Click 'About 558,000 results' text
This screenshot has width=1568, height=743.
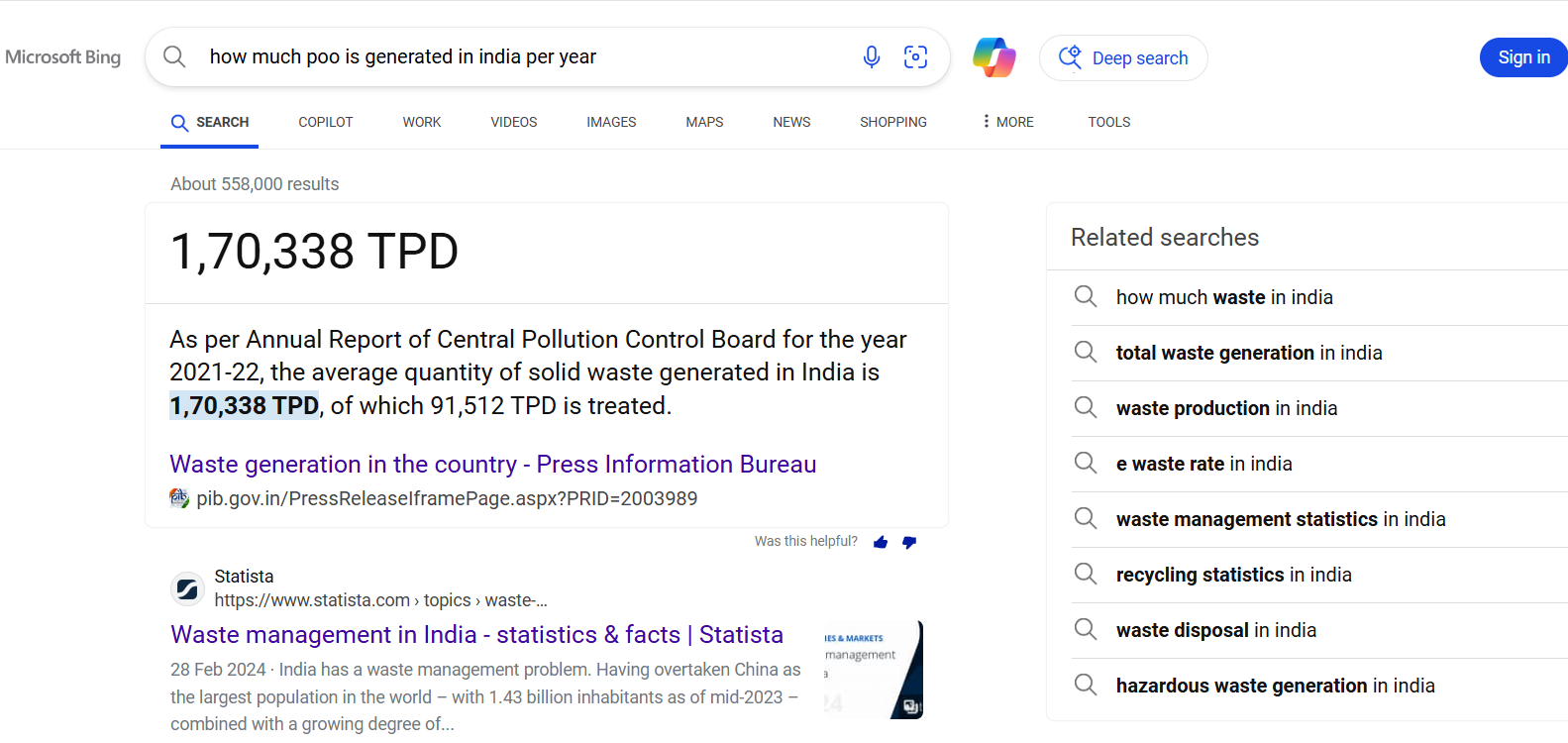click(255, 184)
